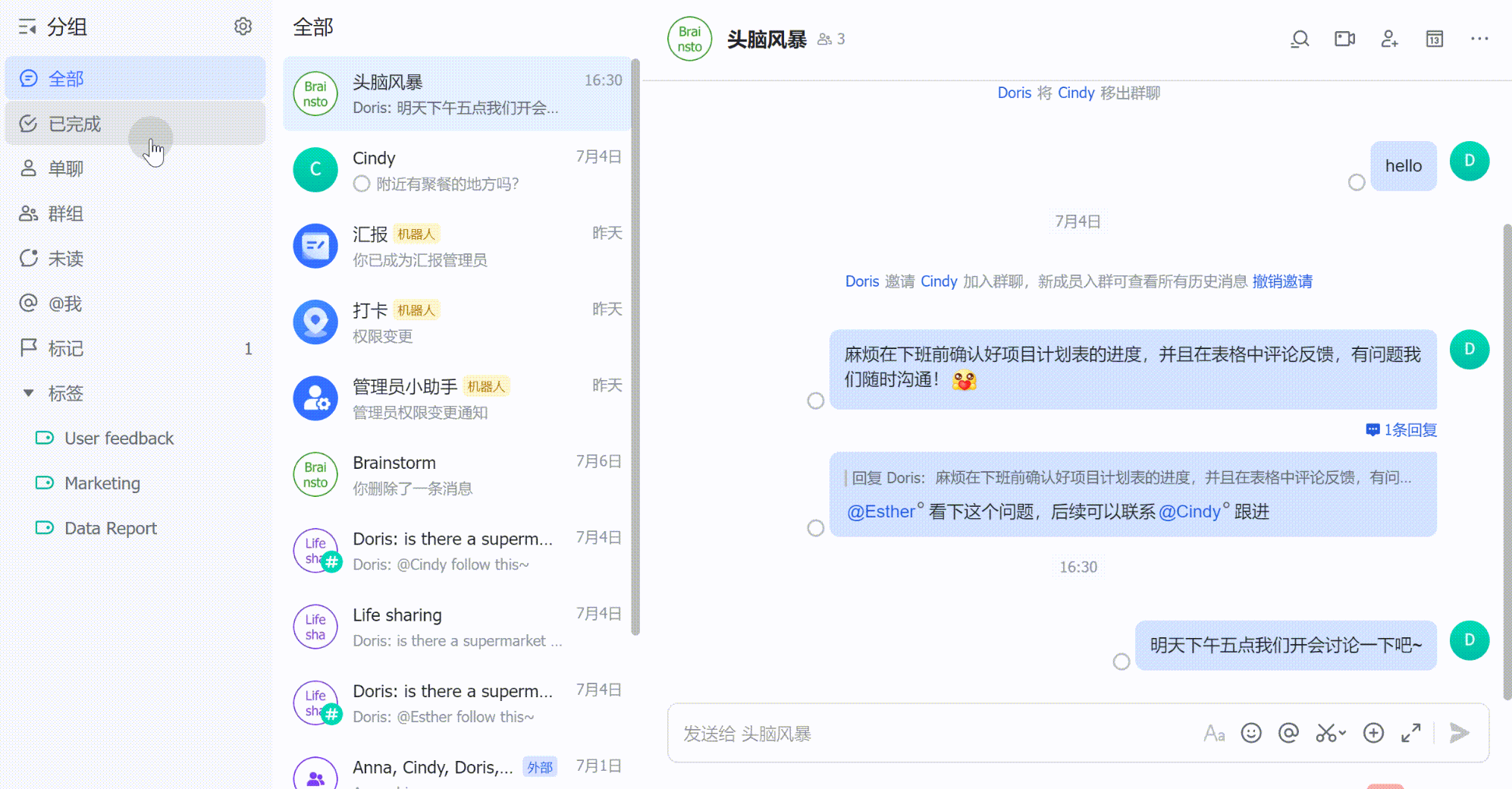Switch to the 已完成 filter
Viewport: 1512px width, 789px height.
click(74, 124)
